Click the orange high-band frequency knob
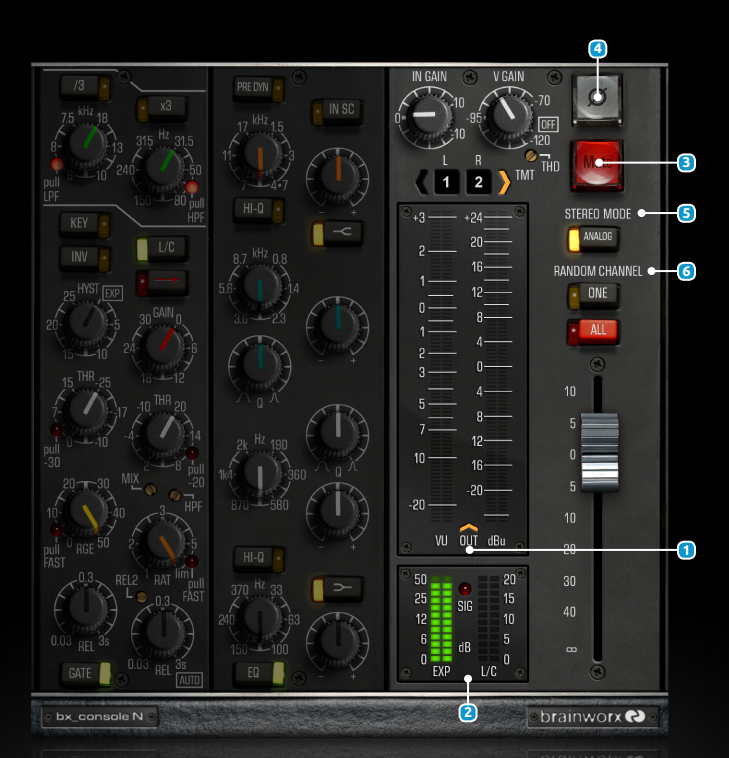The height and width of the screenshot is (758, 729). (x=260, y=154)
